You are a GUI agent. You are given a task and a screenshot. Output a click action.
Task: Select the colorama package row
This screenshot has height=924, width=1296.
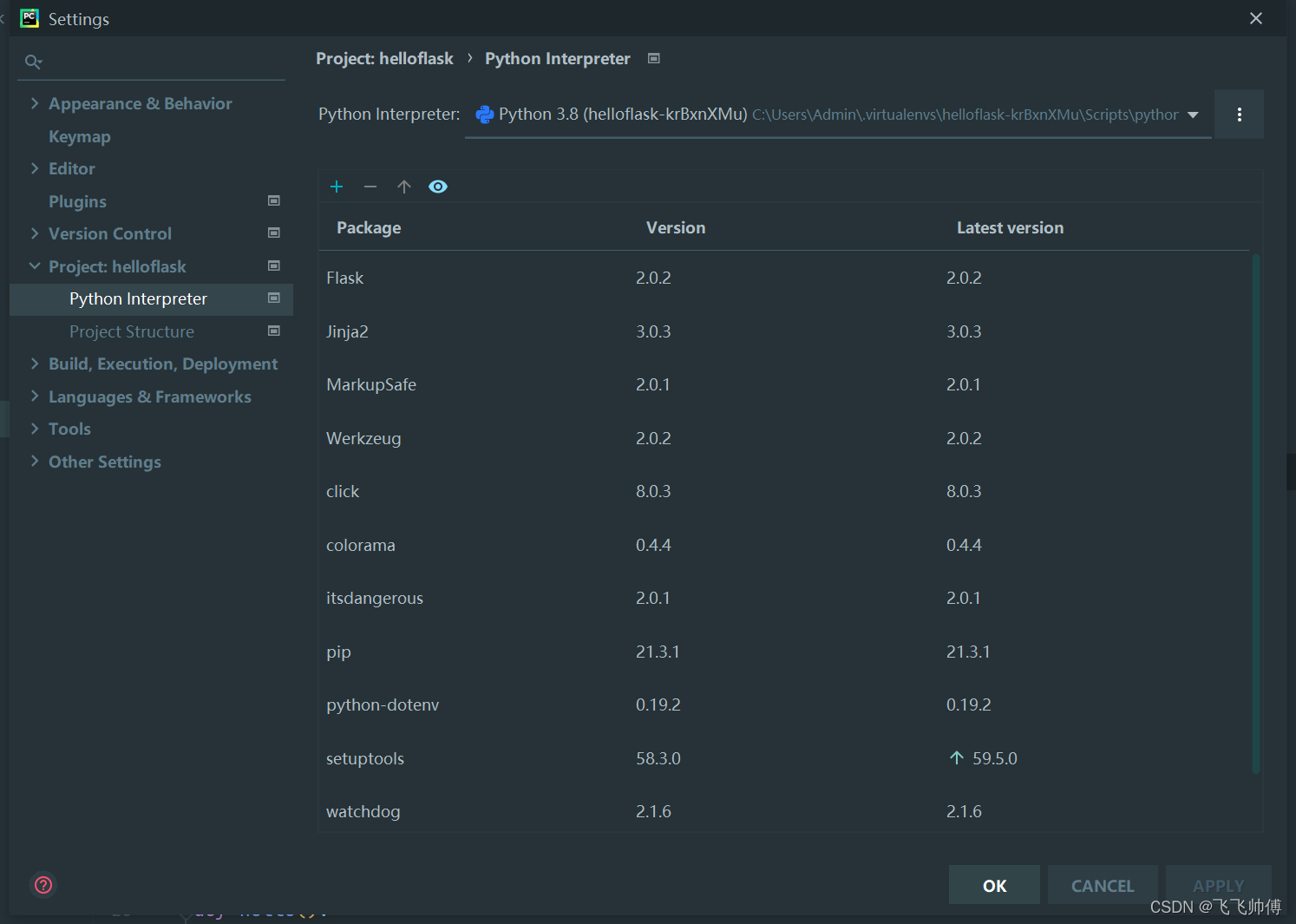point(785,545)
